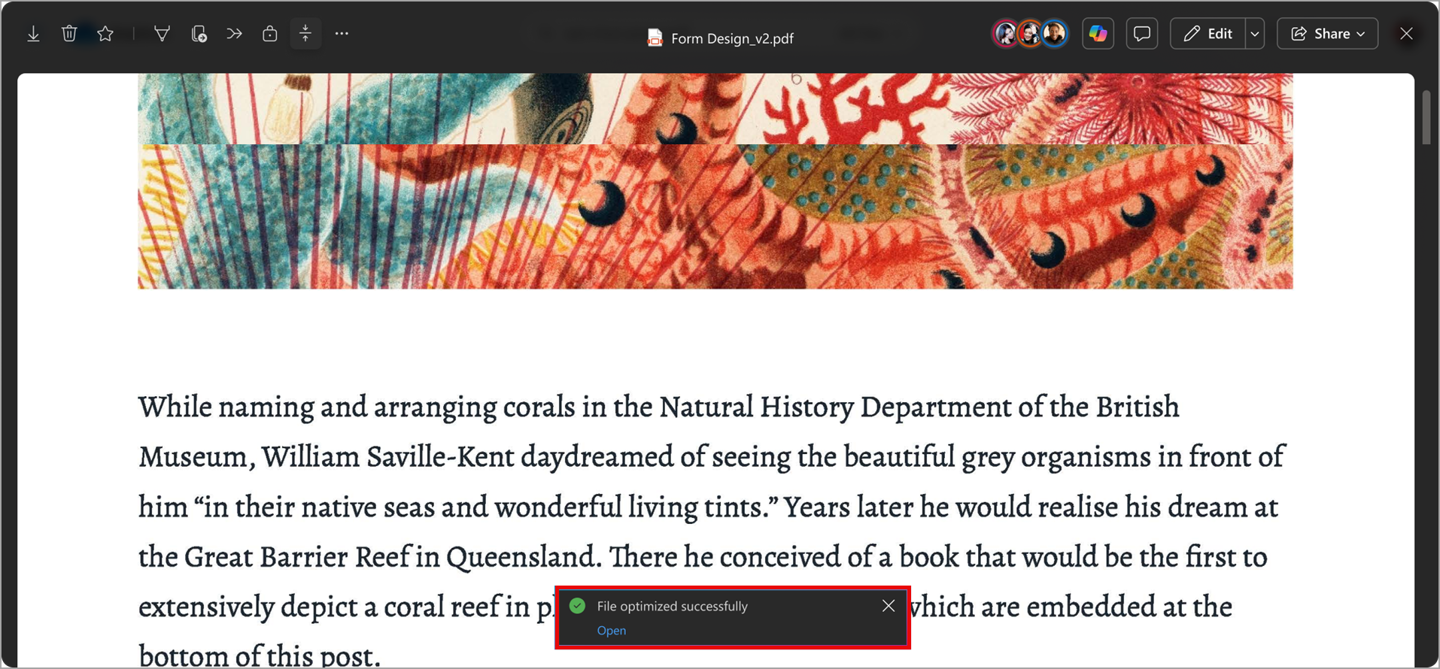
Task: Dismiss the File optimized notification
Action: coord(888,606)
